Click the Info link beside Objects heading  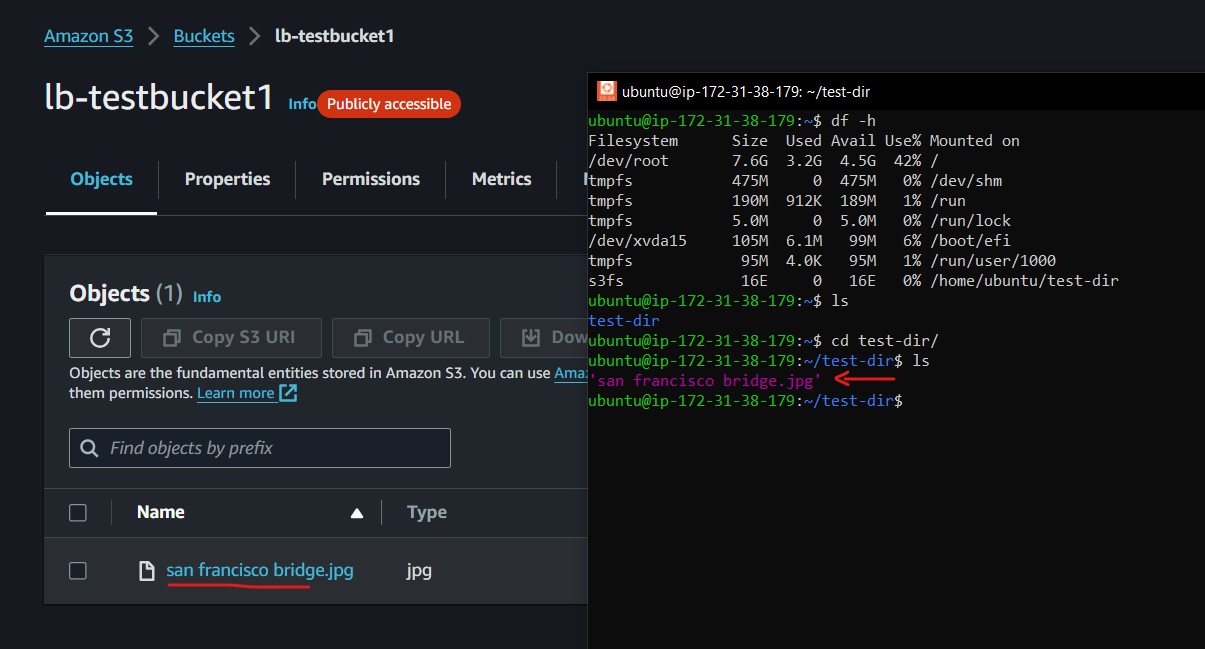coord(206,296)
